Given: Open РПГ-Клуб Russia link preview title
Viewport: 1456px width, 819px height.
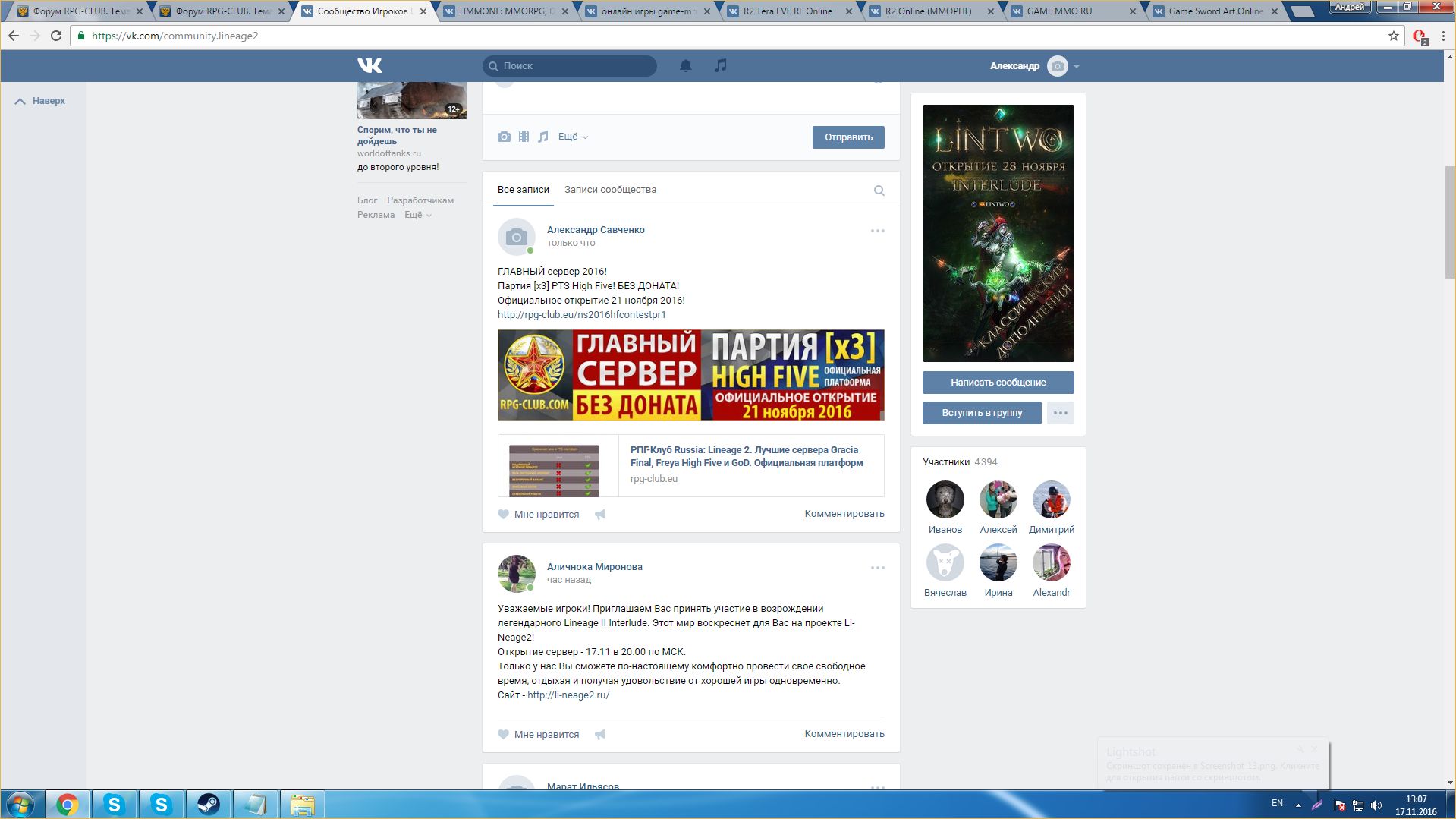Looking at the screenshot, I should (x=747, y=456).
